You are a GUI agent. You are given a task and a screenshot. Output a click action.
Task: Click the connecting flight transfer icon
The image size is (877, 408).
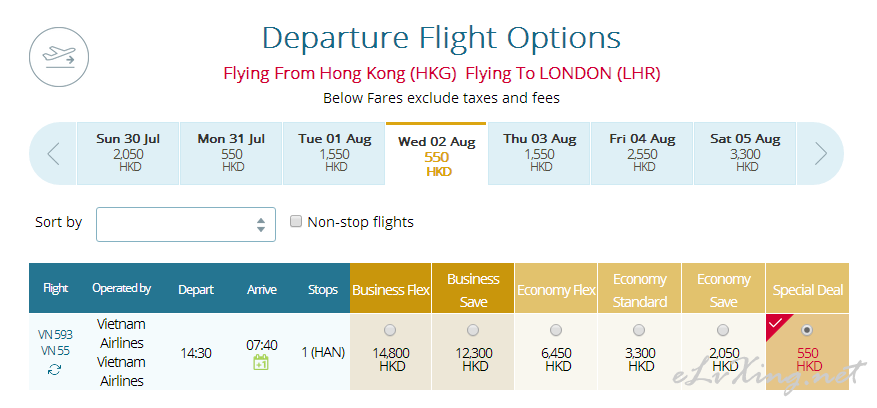pyautogui.click(x=55, y=369)
